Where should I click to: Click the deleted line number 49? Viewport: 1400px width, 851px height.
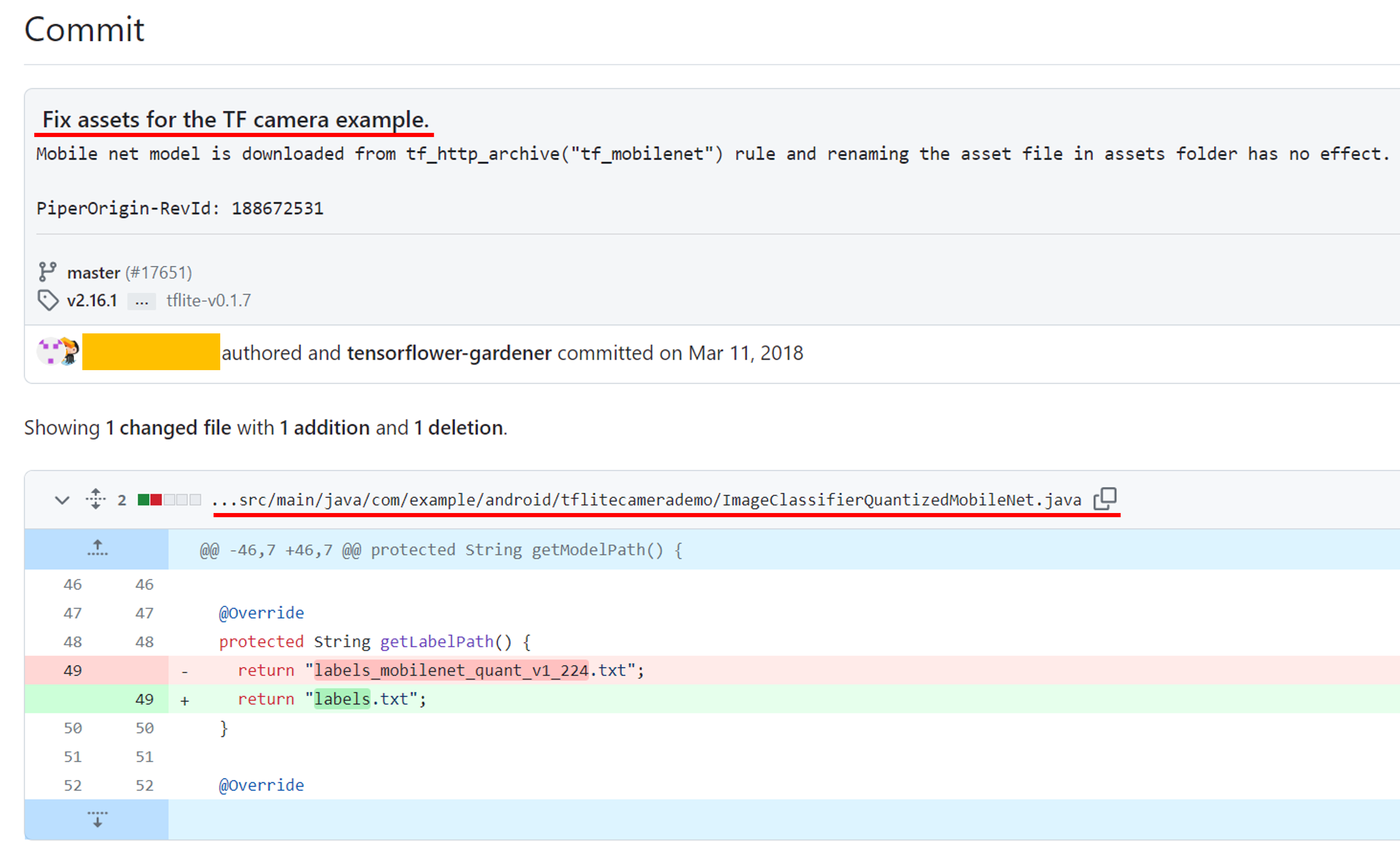coord(72,671)
